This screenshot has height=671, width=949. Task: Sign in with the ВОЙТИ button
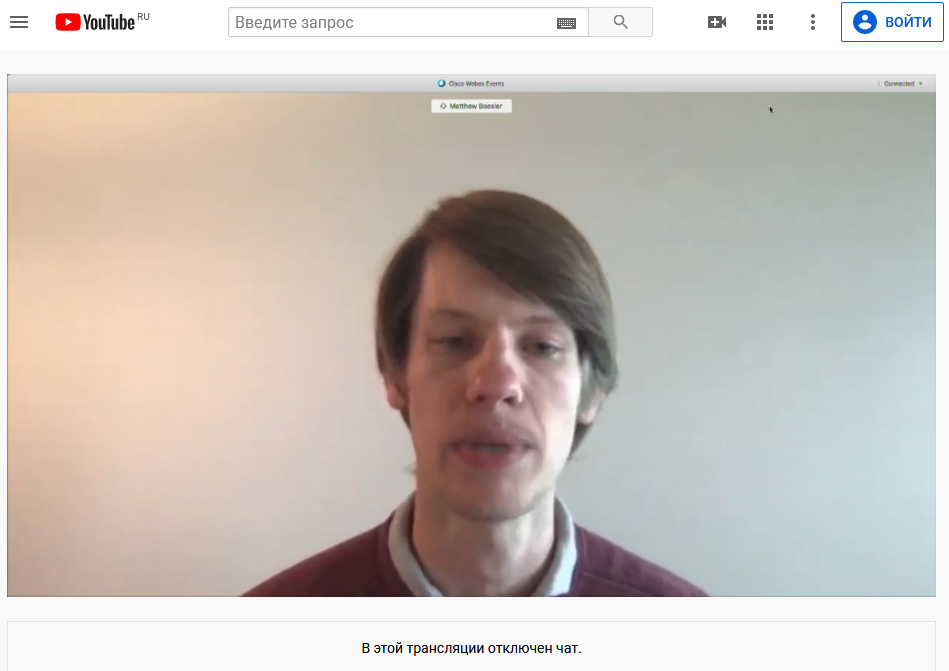892,22
